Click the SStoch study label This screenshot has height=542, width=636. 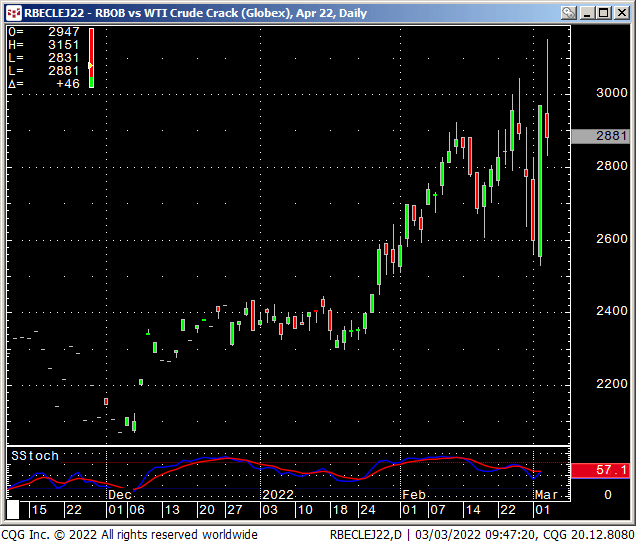coord(35,456)
